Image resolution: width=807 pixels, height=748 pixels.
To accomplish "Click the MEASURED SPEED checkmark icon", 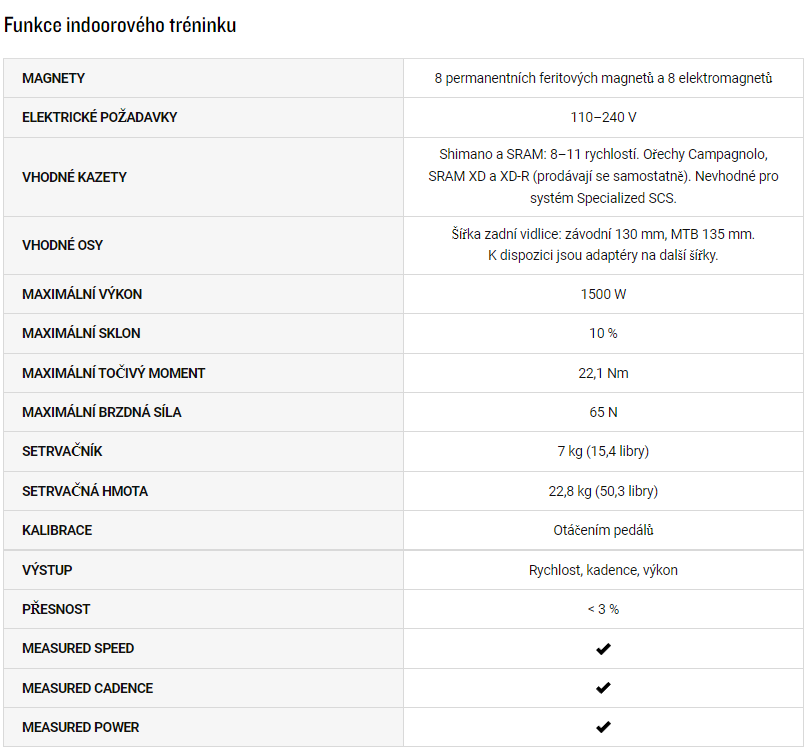I will coord(603,649).
